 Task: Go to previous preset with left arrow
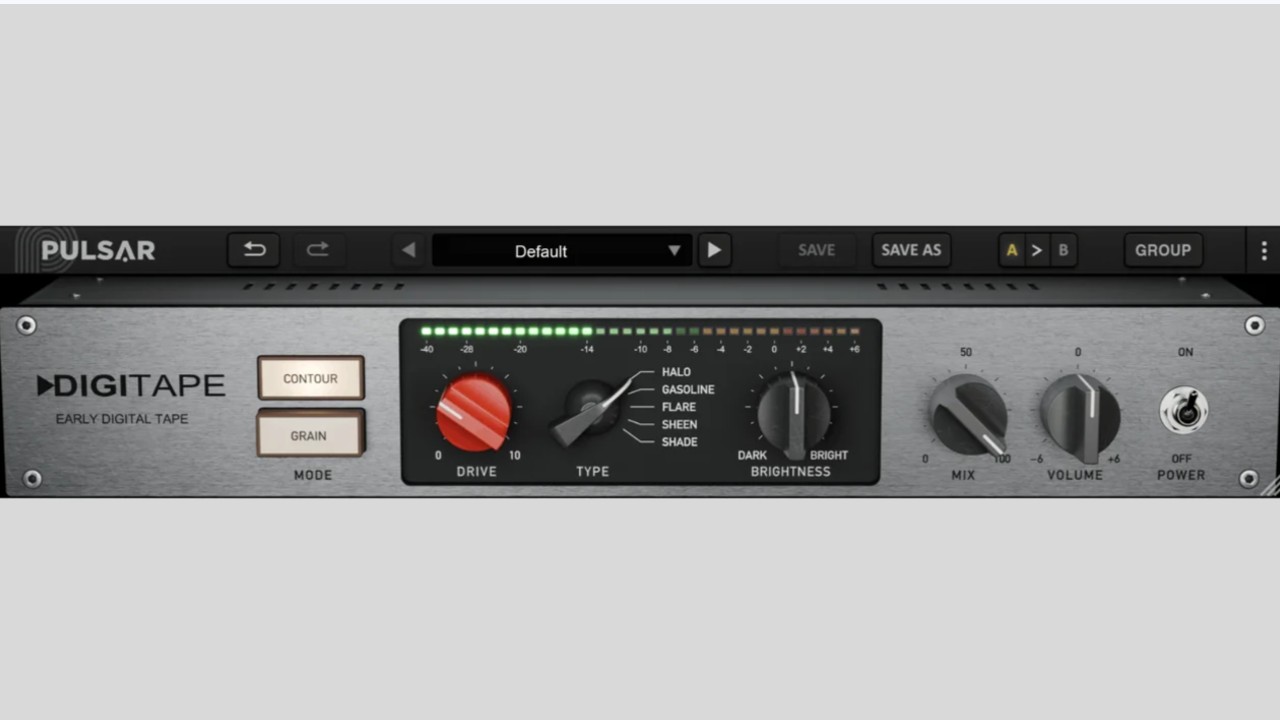point(408,250)
